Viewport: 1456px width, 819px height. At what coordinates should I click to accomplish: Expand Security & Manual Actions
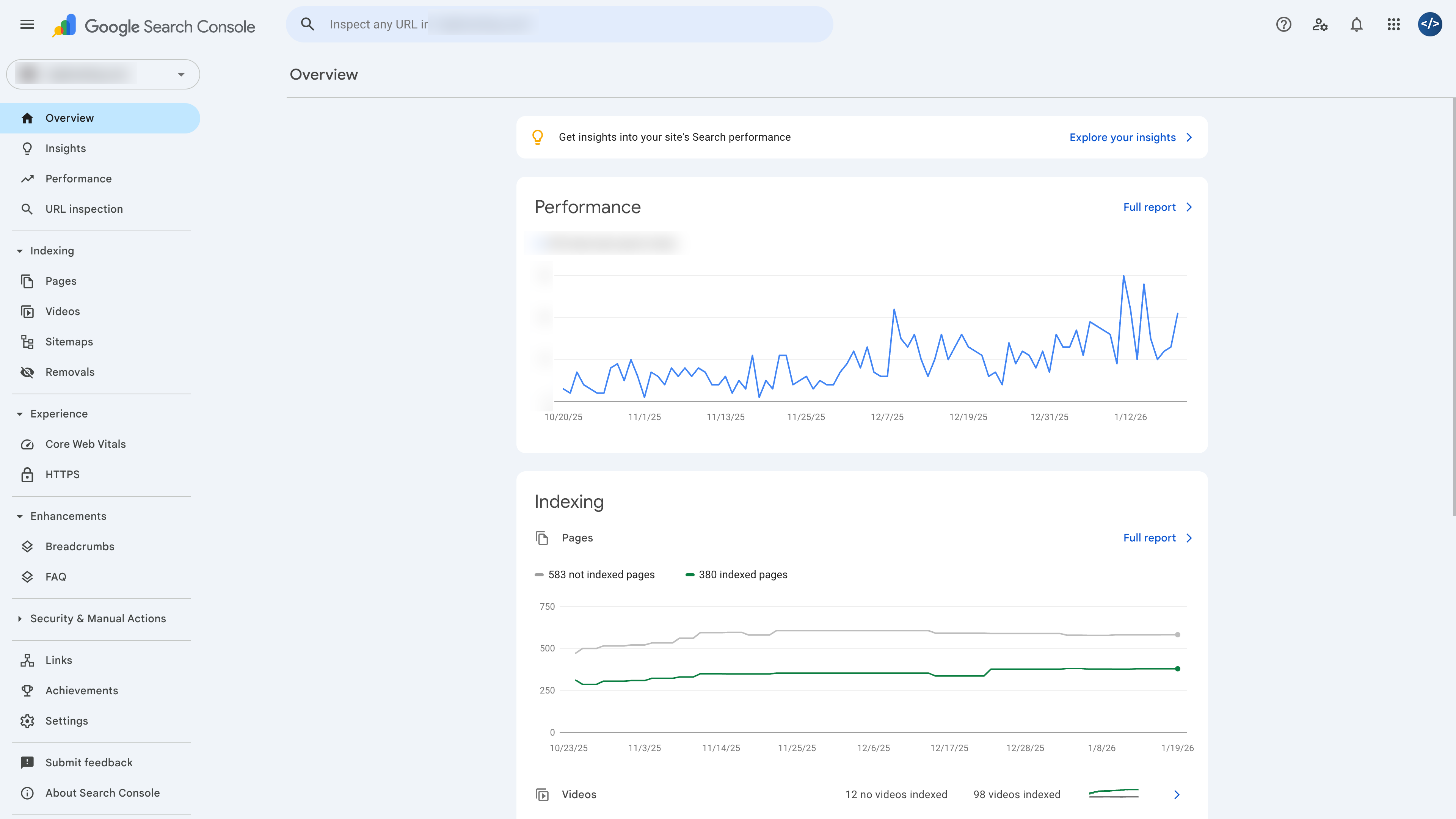tap(20, 619)
